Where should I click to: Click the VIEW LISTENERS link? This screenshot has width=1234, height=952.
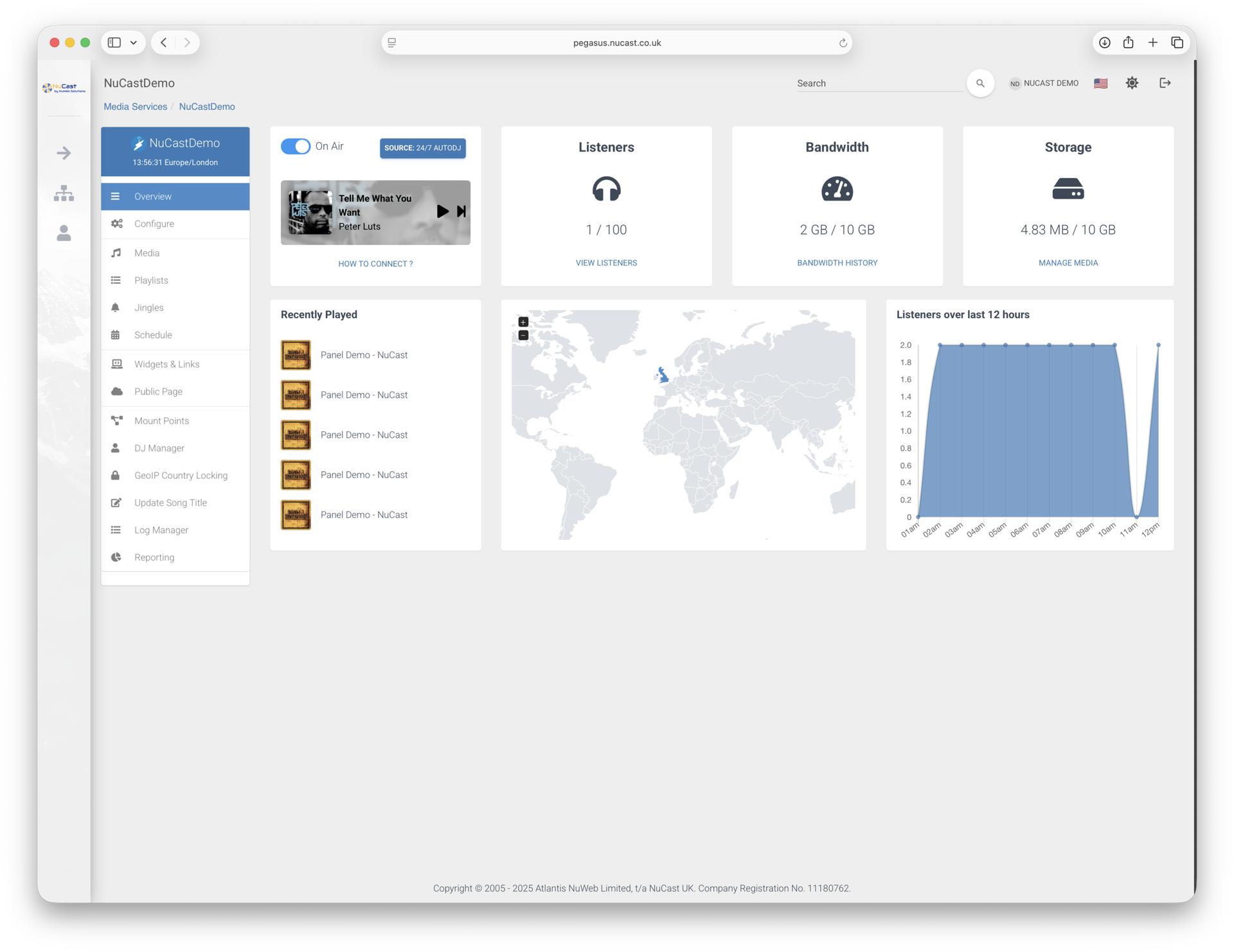[606, 263]
